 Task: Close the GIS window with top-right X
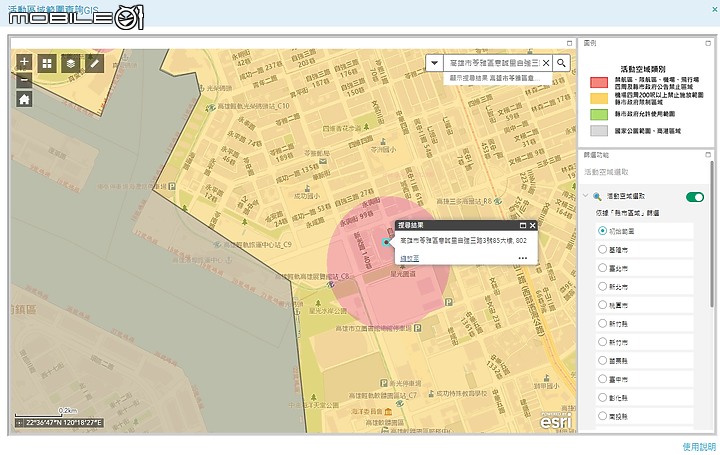point(714,9)
